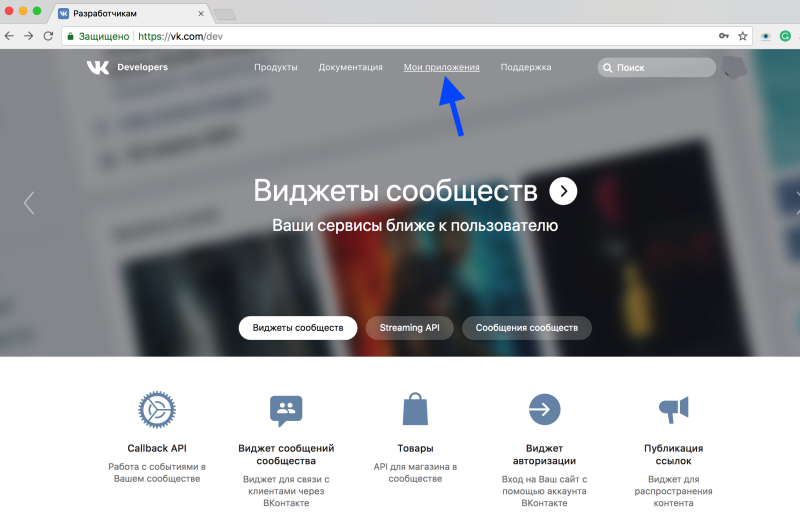800x517 pixels.
Task: Click the Защищено secure label
Action: (104, 36)
